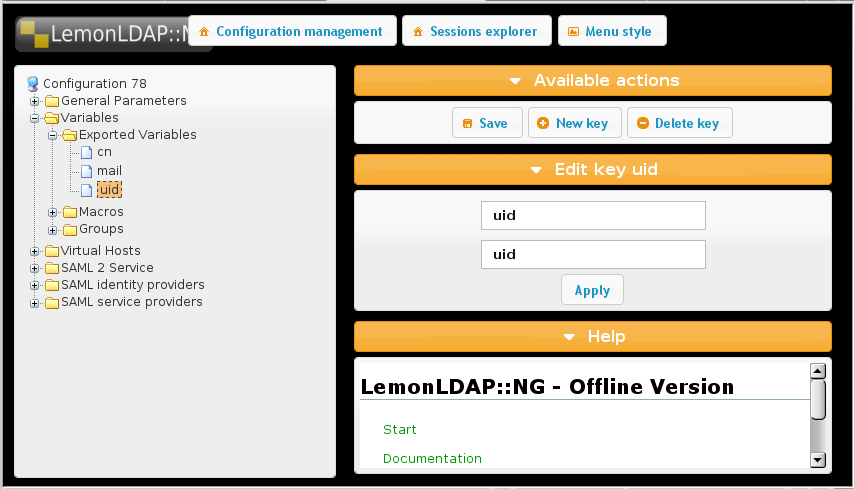
Task: Select the Configuration 78 tree label
Action: click(x=95, y=83)
